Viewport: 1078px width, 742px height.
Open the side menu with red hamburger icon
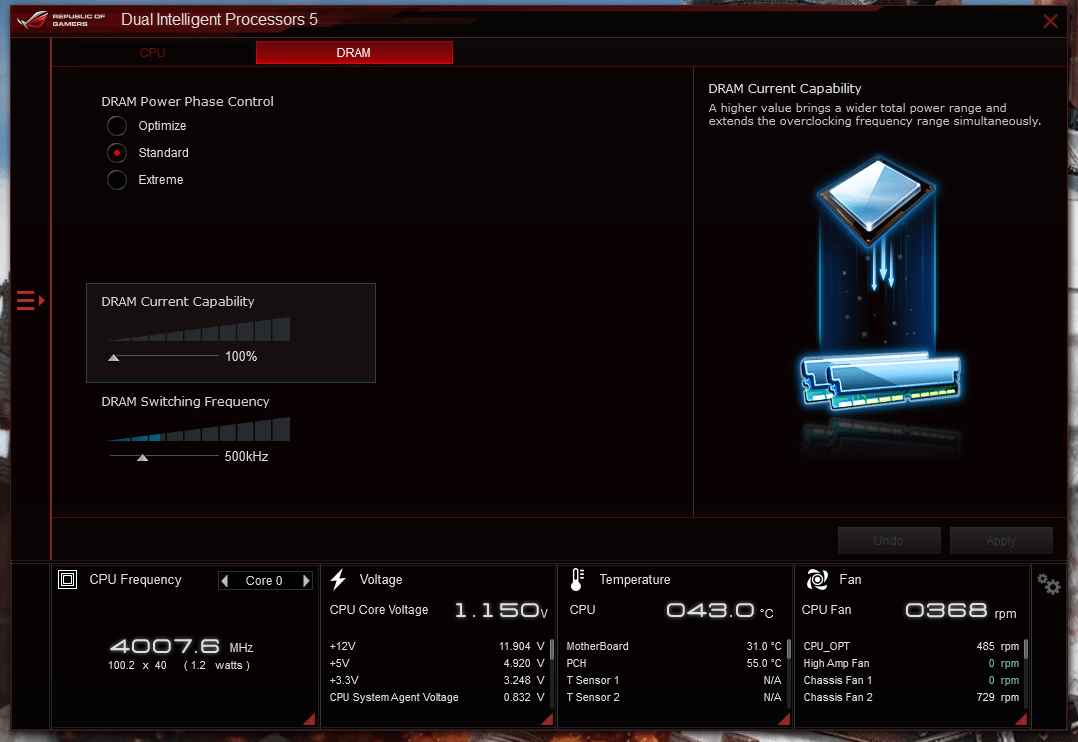(30, 301)
